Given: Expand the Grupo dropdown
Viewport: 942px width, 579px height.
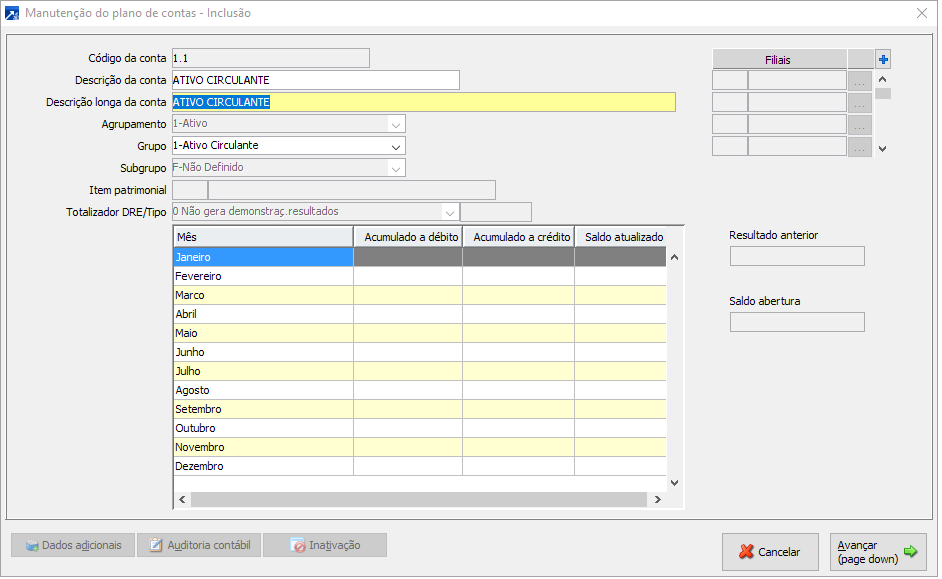Looking at the screenshot, I should coord(396,146).
